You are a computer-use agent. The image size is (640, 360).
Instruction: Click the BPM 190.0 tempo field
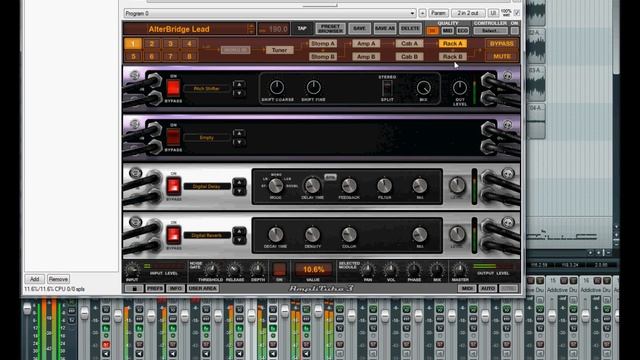[x=274, y=29]
